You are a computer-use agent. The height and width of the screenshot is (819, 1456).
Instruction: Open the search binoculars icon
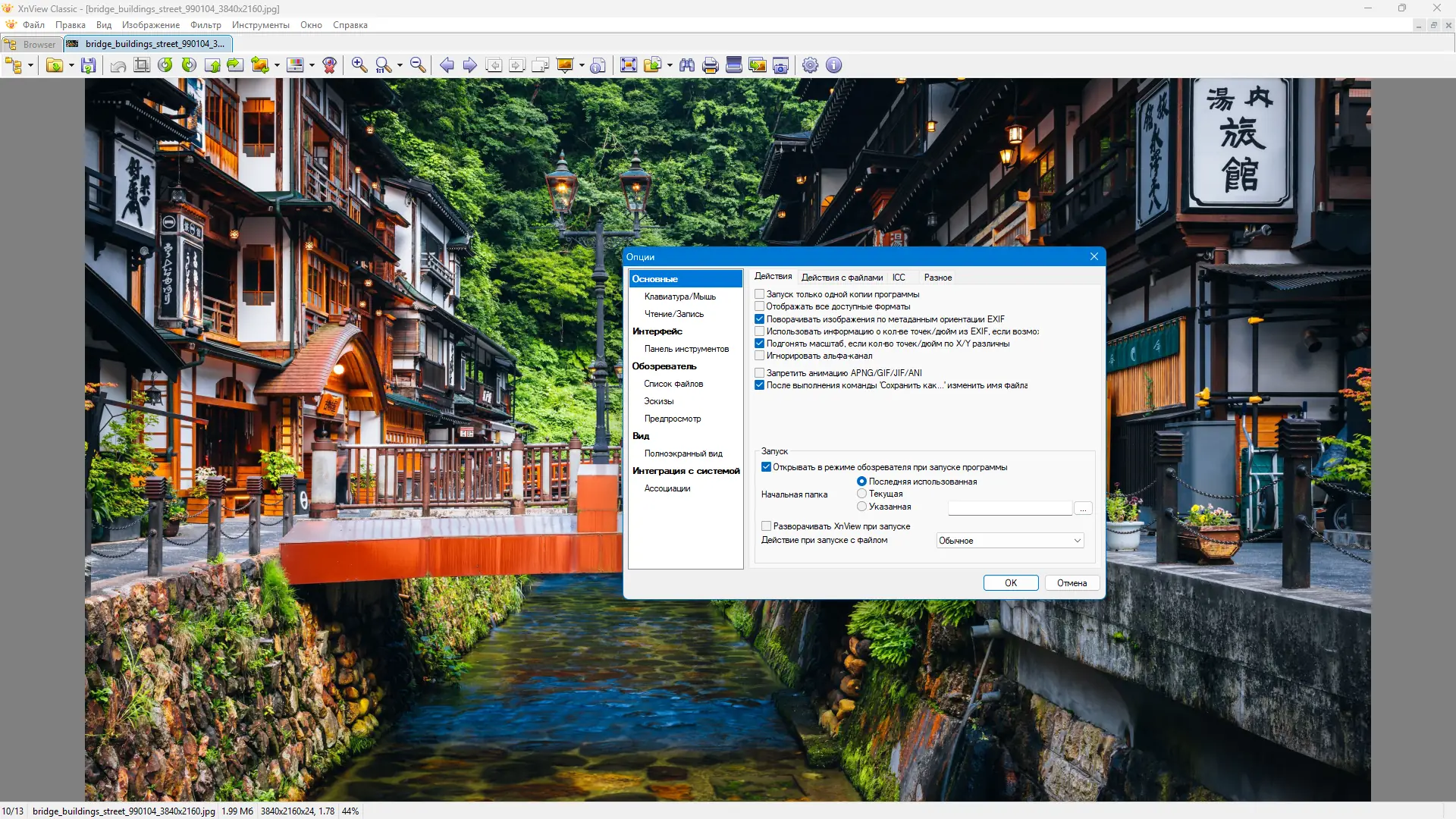(687, 65)
